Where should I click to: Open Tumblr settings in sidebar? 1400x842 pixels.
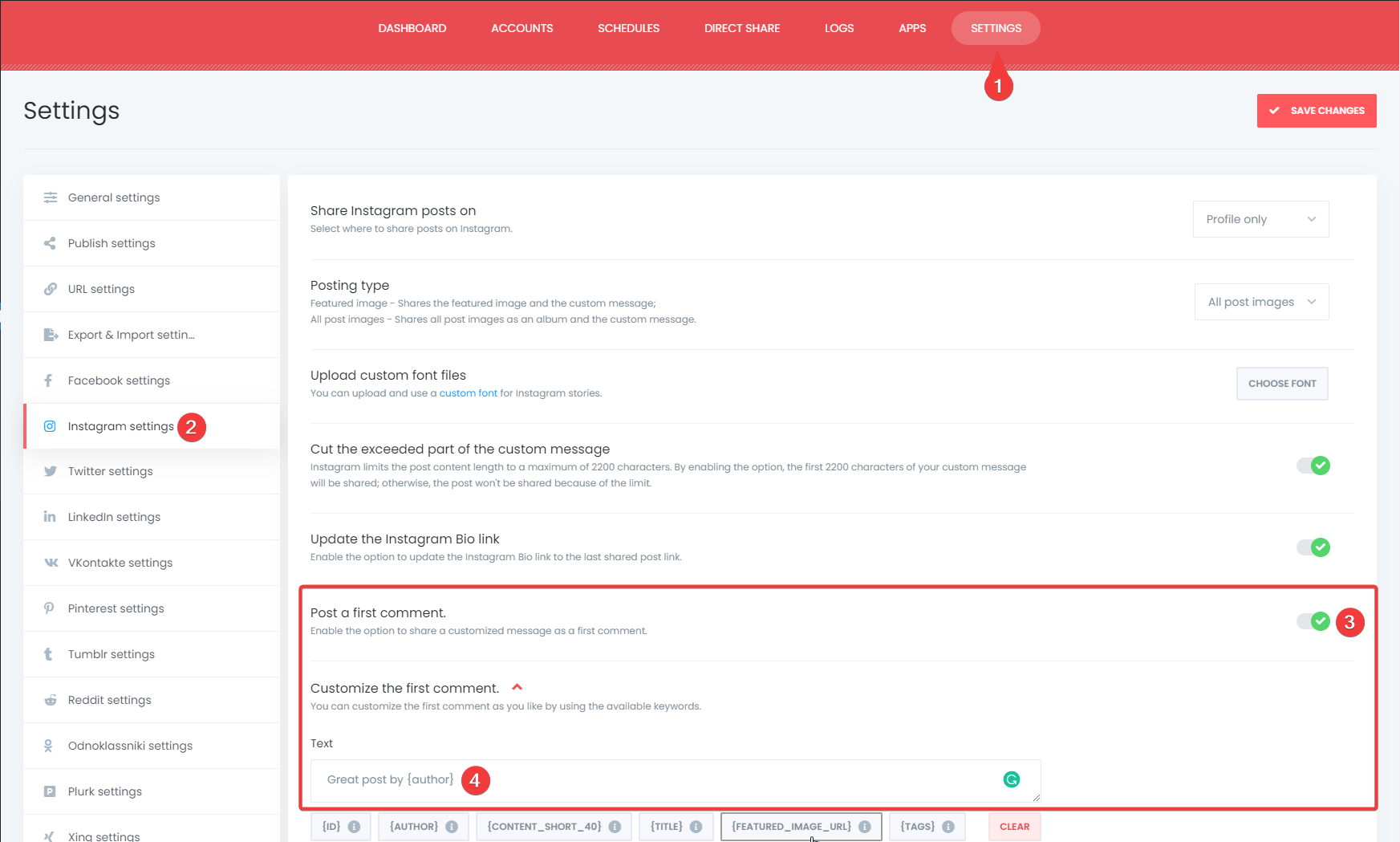click(x=152, y=654)
